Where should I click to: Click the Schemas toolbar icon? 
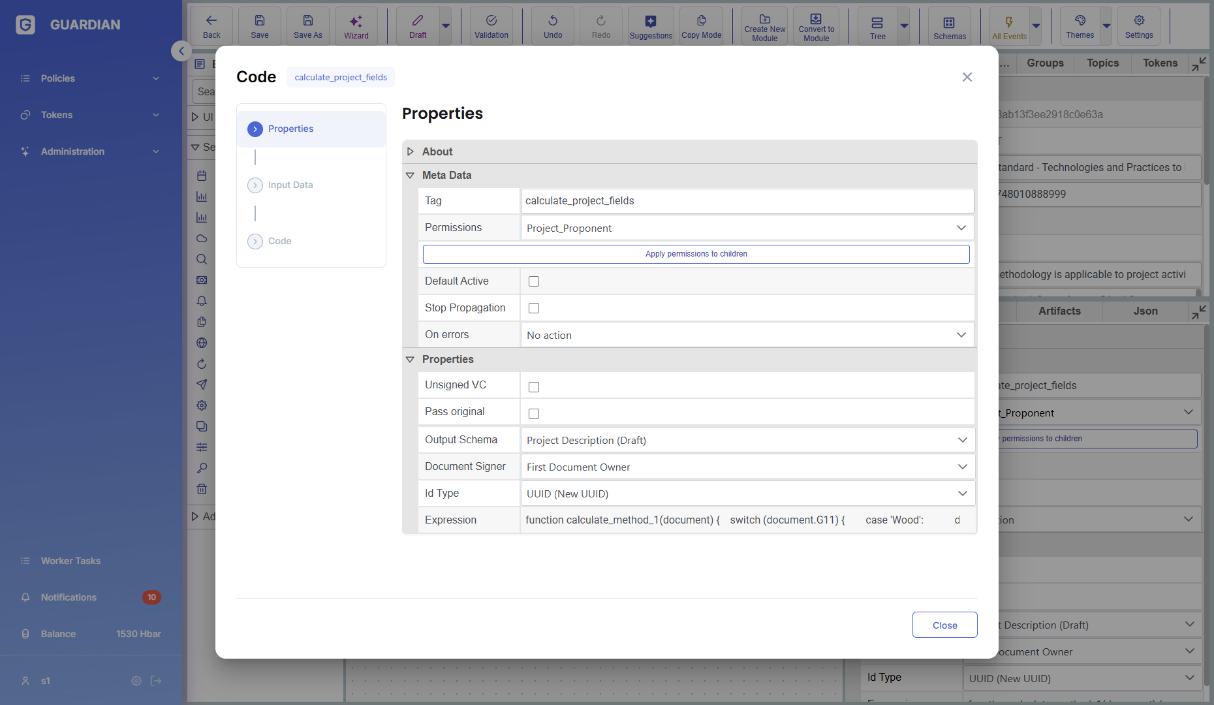[949, 26]
